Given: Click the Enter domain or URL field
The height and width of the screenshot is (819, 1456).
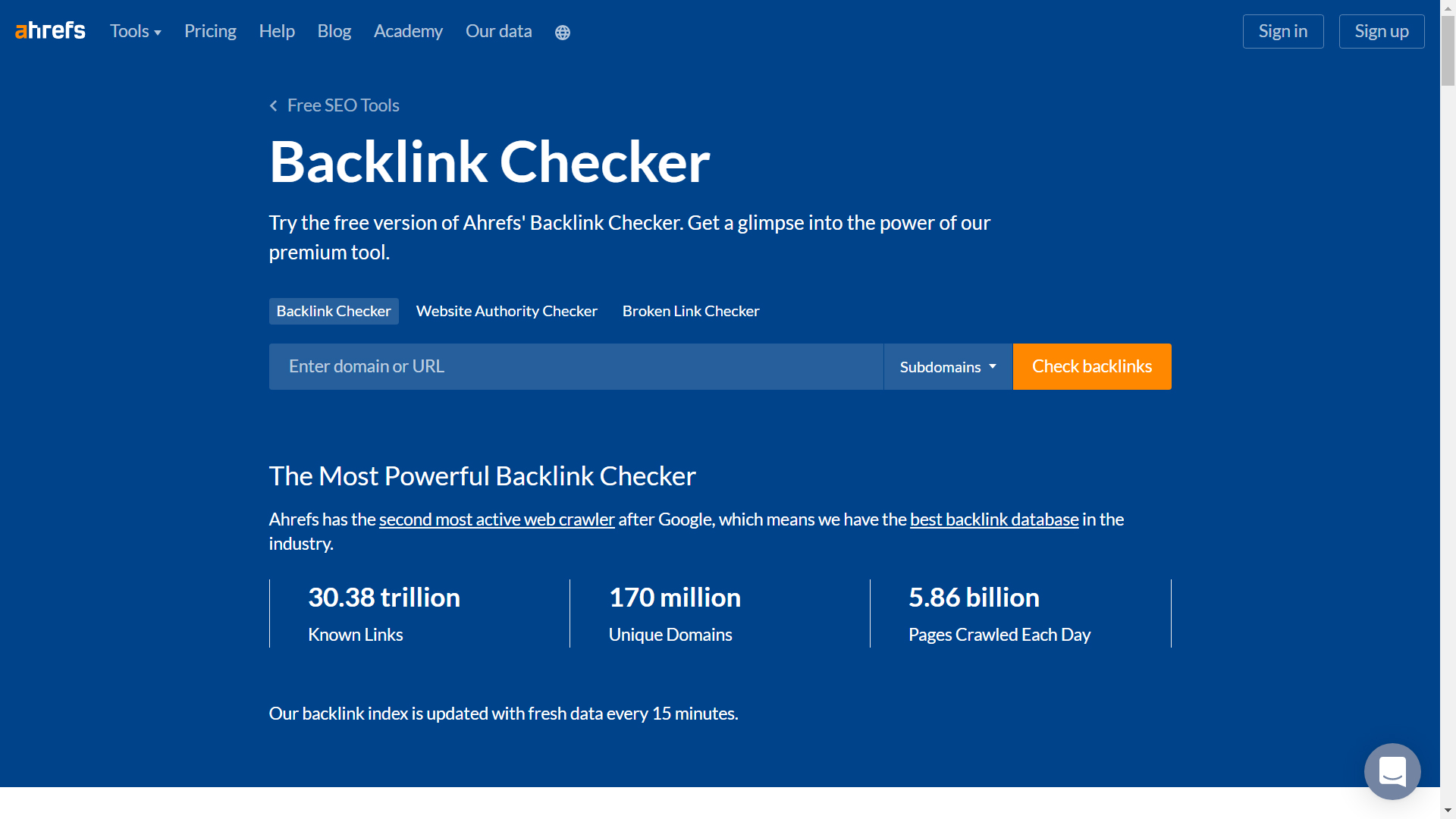Looking at the screenshot, I should pyautogui.click(x=576, y=367).
